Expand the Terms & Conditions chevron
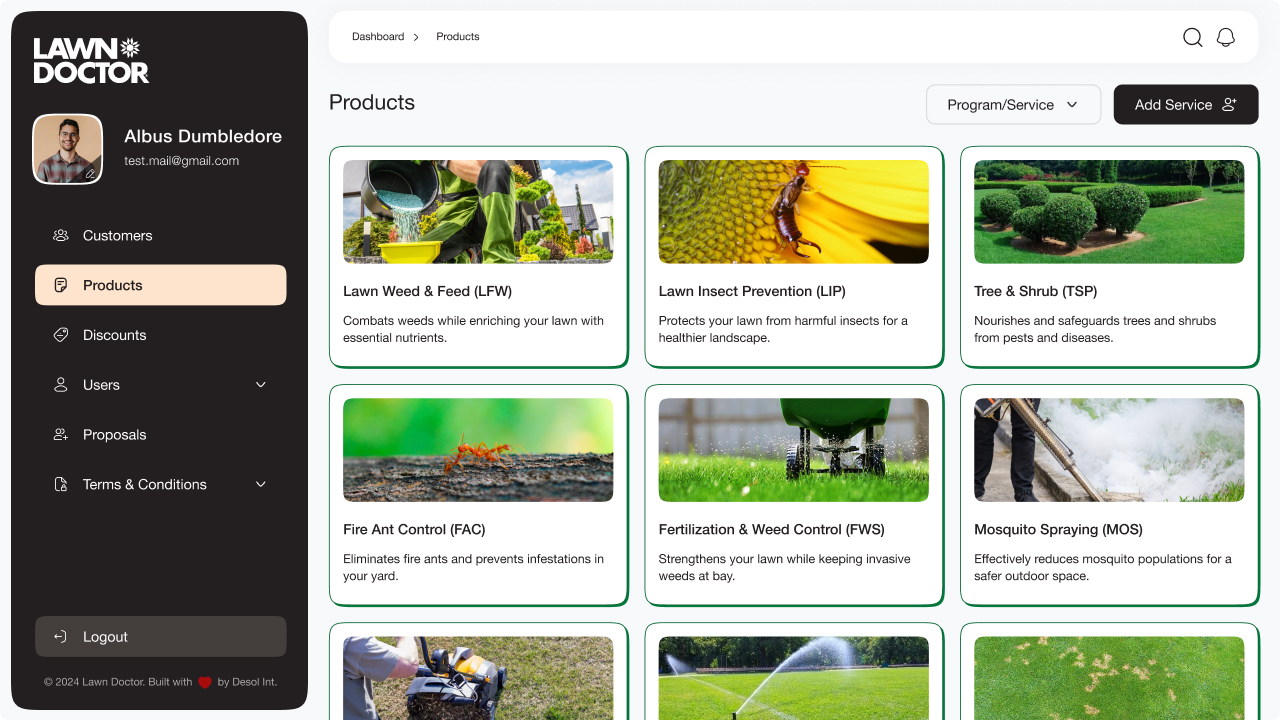The height and width of the screenshot is (720, 1280). (x=261, y=484)
